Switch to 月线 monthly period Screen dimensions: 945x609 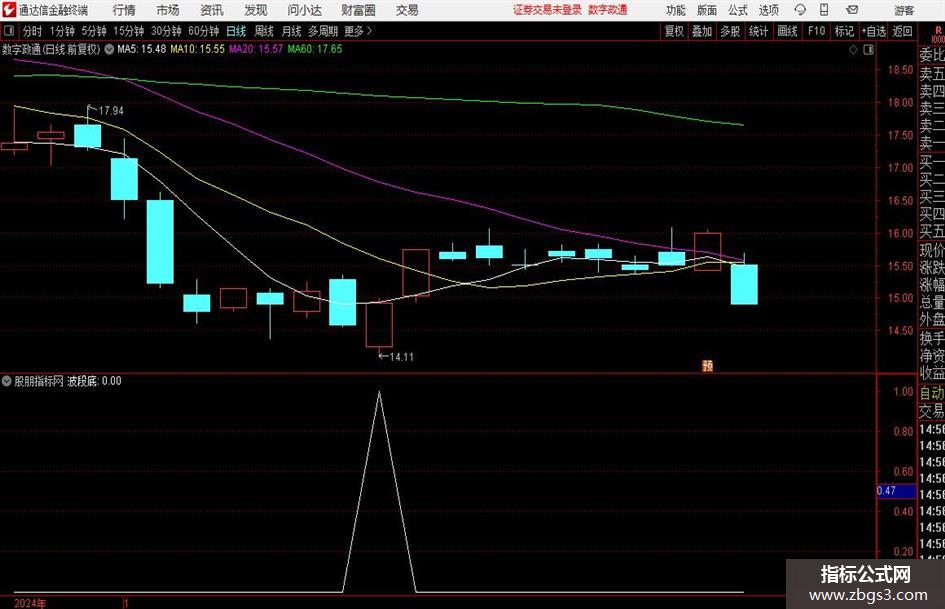(291, 31)
